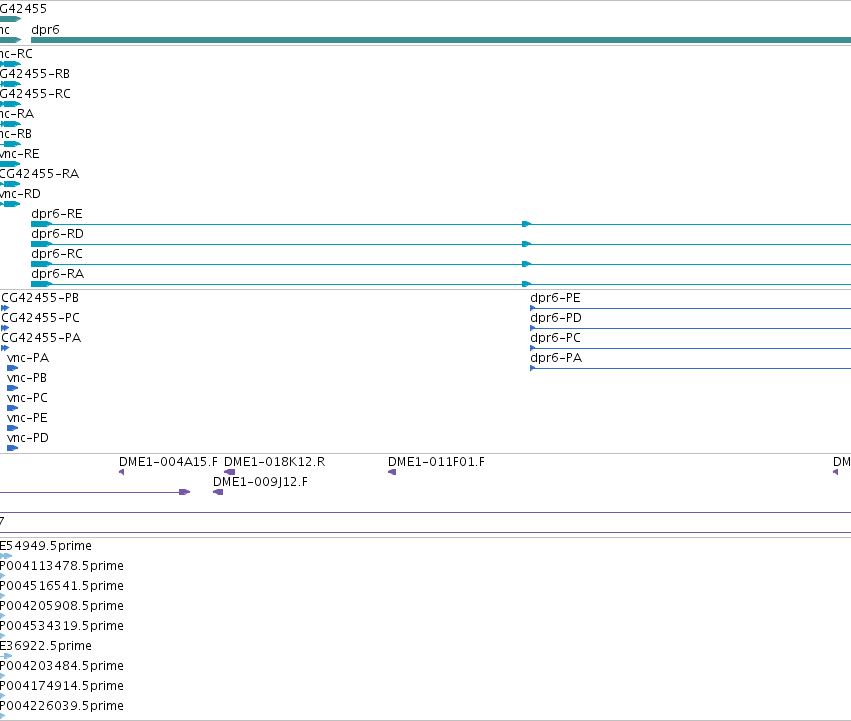Select feature label DME1-011F01.F

436,462
